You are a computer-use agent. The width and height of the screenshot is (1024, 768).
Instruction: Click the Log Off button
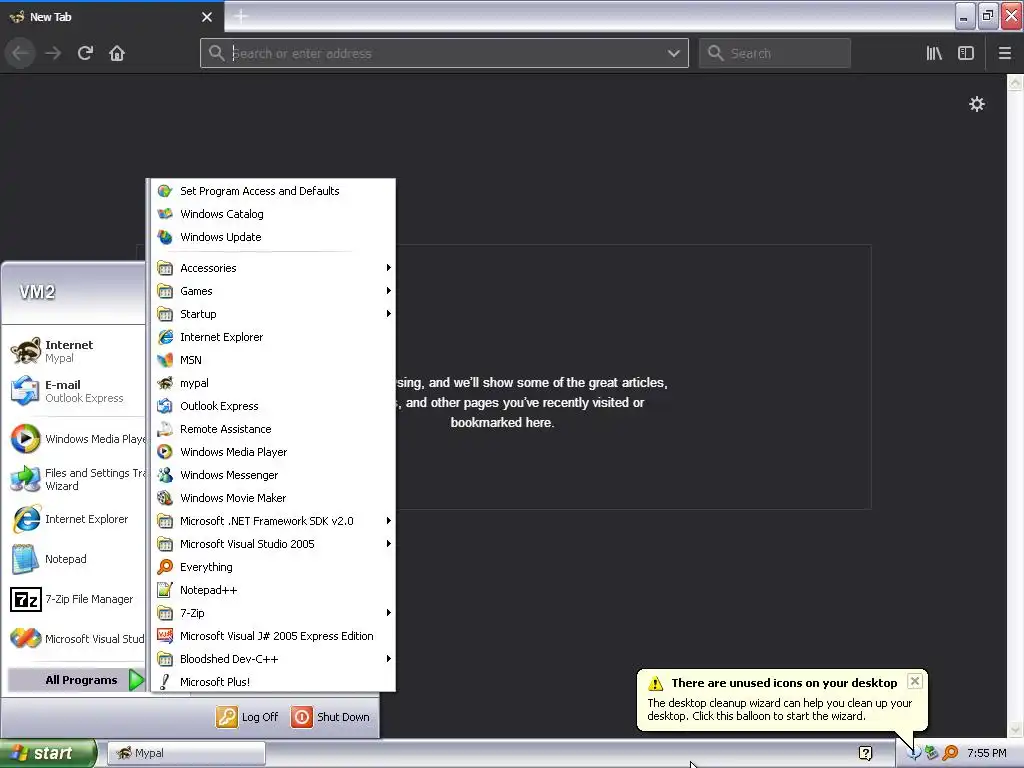click(x=248, y=717)
